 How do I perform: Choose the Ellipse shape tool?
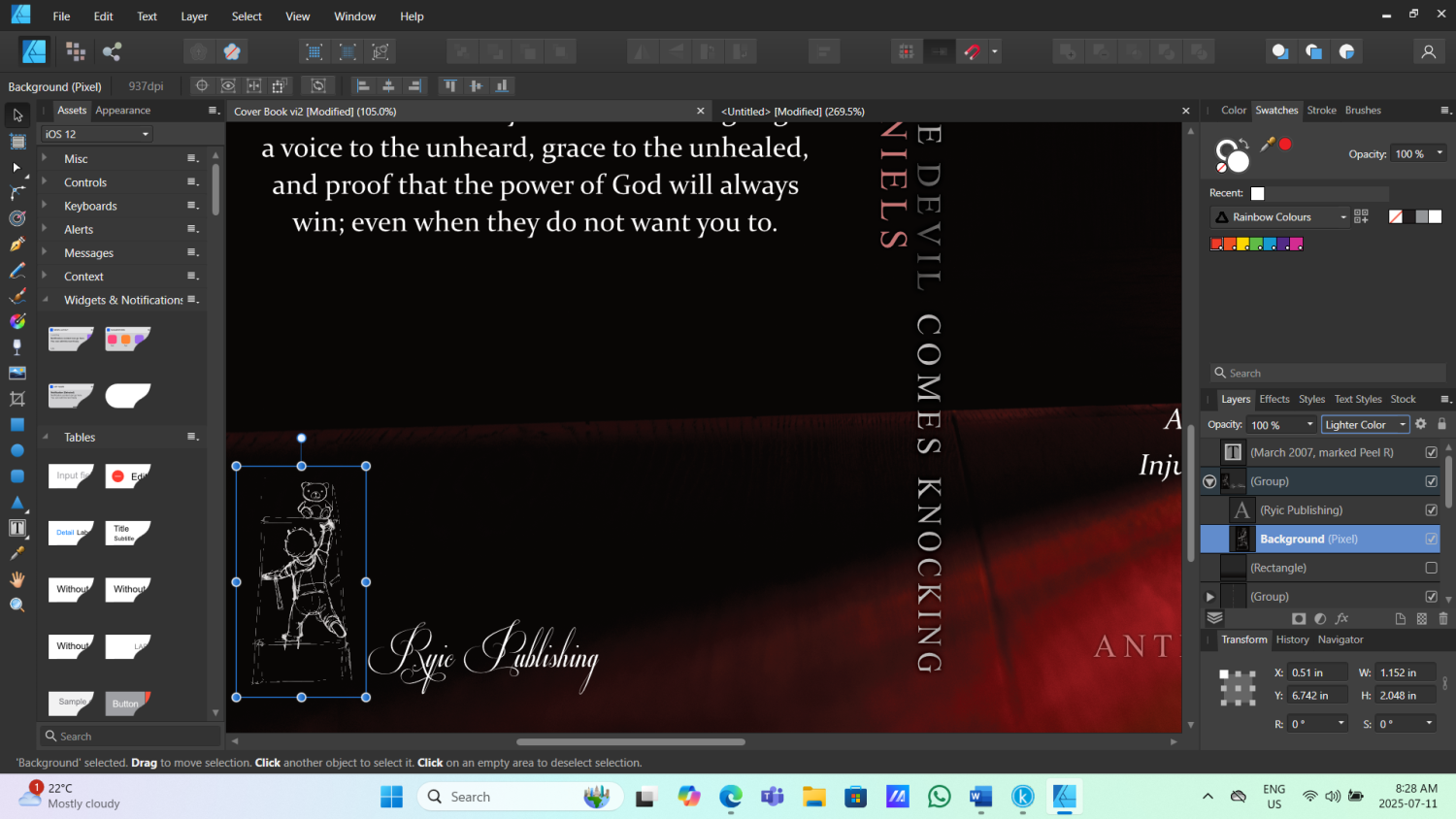coord(17,450)
